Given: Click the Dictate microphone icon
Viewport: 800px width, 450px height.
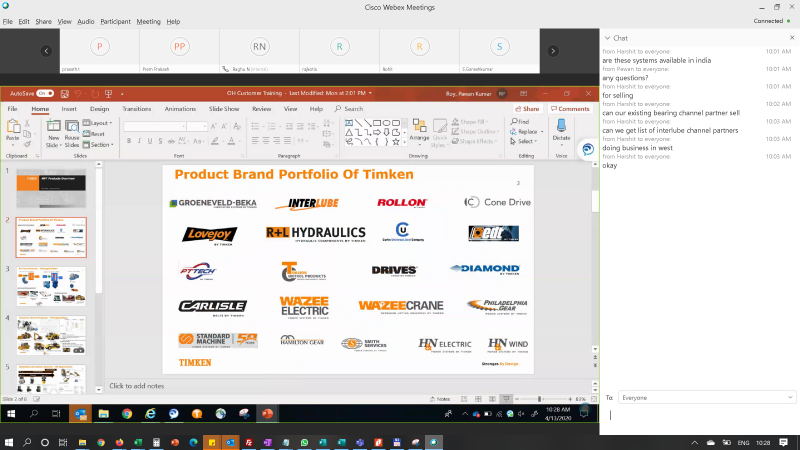Looking at the screenshot, I should [560, 127].
